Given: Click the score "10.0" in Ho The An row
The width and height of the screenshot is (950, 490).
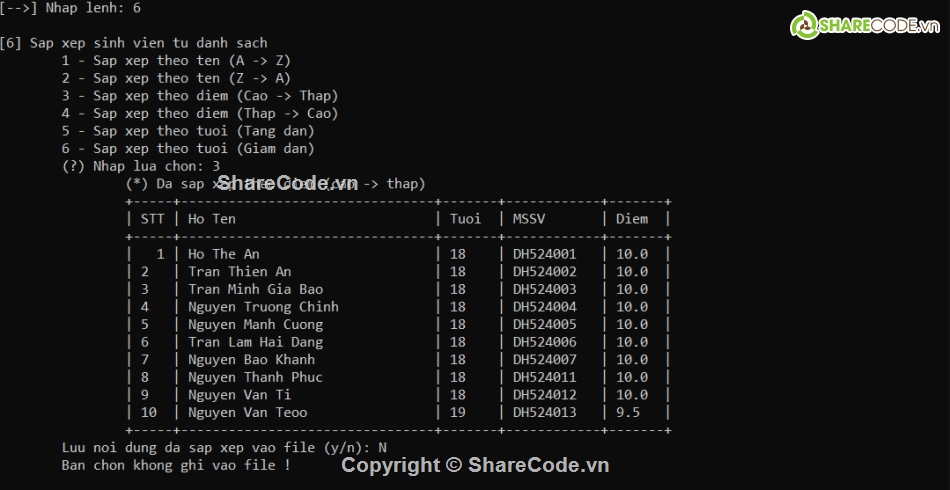Looking at the screenshot, I should coord(632,254).
